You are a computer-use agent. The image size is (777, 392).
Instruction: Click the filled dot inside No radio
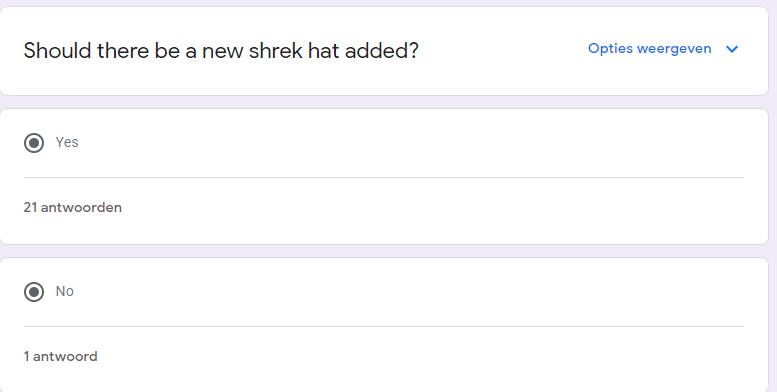34,292
